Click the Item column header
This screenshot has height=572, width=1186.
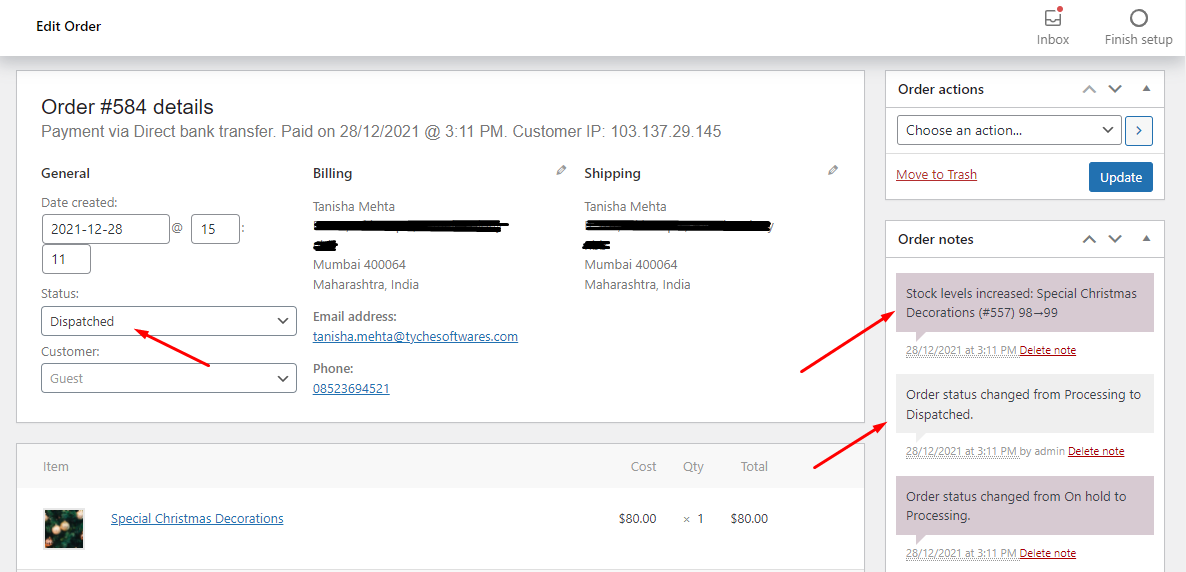(56, 466)
